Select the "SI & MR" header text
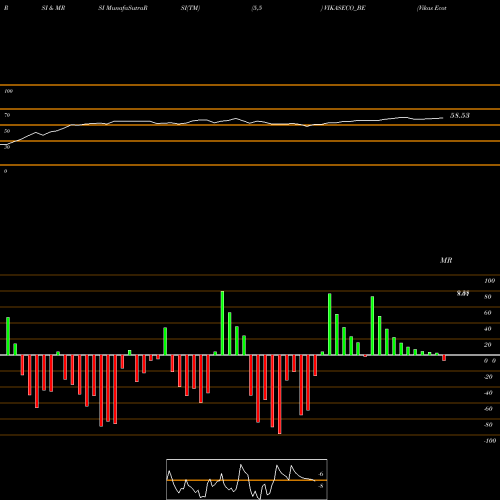Image resolution: width=500 pixels, height=500 pixels. 53,8
